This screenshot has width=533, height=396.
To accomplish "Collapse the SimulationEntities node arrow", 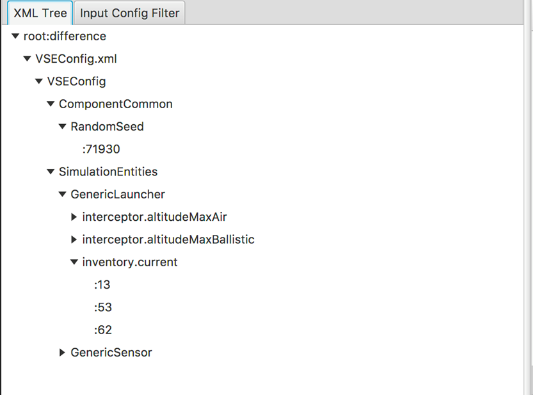I will pos(51,172).
